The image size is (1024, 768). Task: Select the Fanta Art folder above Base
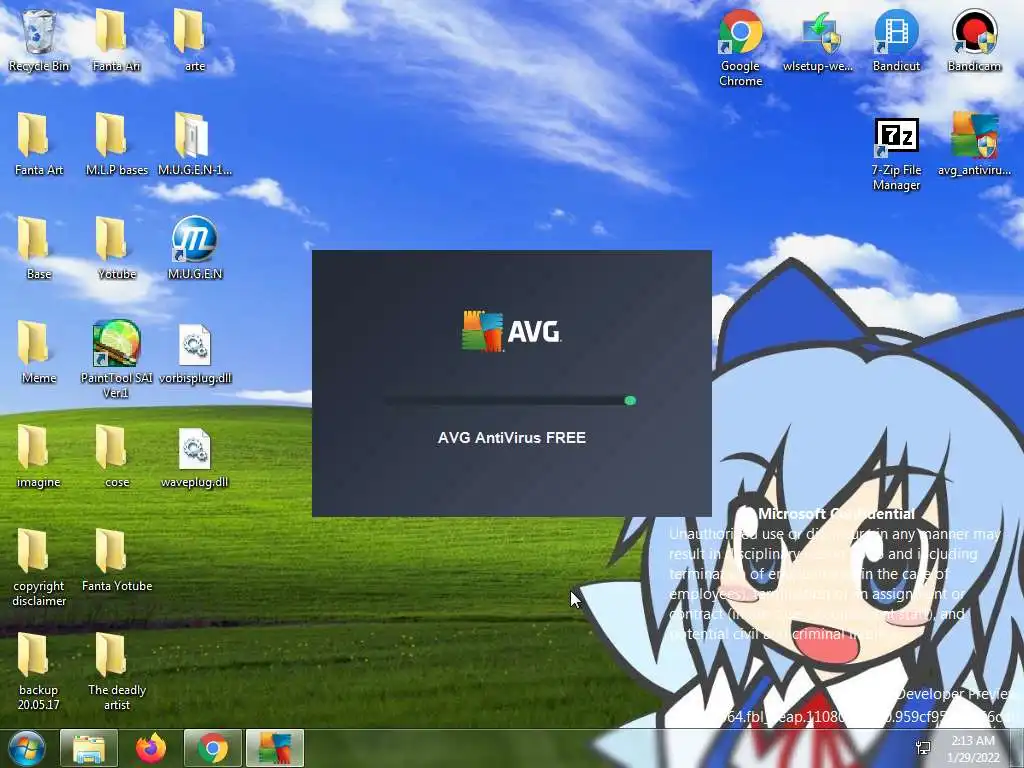tap(39, 144)
